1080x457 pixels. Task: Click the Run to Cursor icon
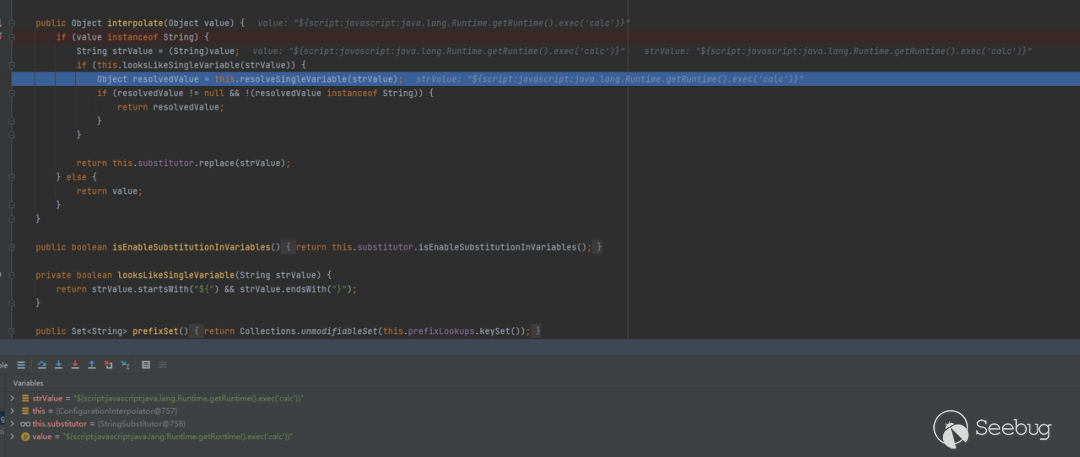pos(125,365)
